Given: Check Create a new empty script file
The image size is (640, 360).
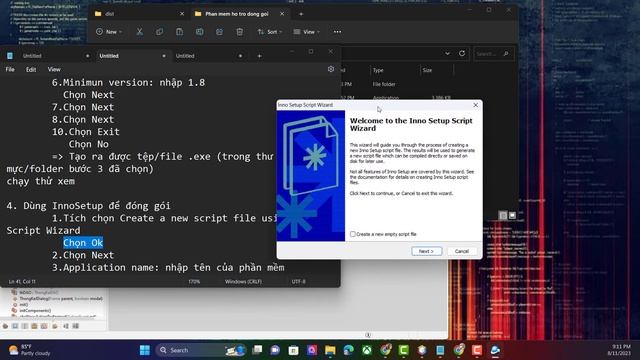Looking at the screenshot, I should tap(353, 234).
